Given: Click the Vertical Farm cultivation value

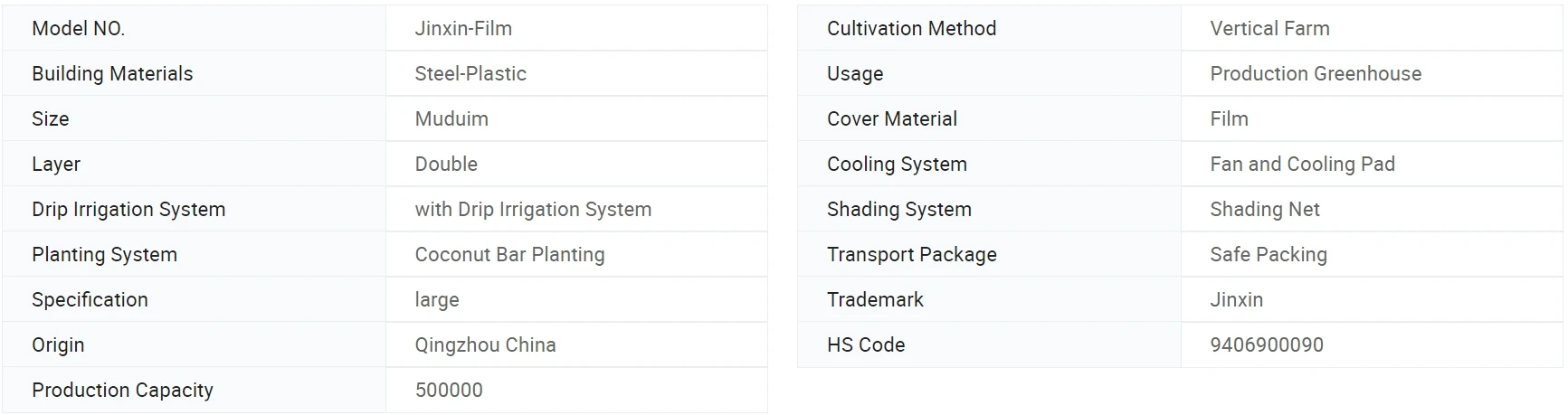Looking at the screenshot, I should click(1269, 28).
